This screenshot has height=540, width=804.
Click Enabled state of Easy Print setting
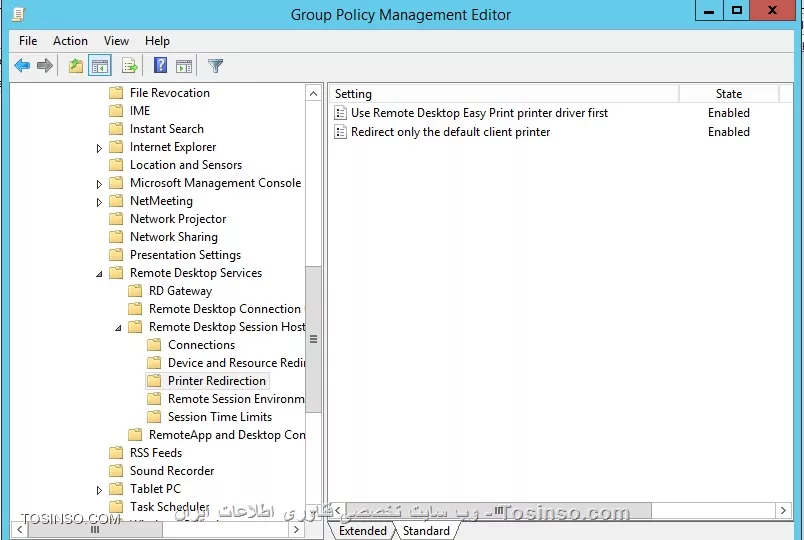pos(729,113)
